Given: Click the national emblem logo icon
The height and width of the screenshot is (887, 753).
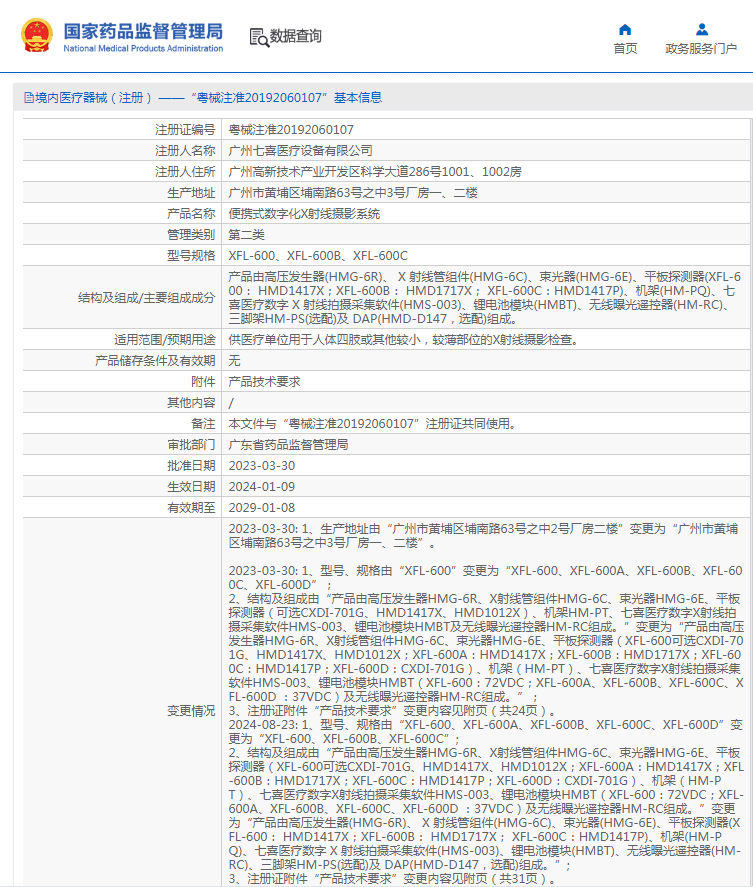Looking at the screenshot, I should coord(37,35).
